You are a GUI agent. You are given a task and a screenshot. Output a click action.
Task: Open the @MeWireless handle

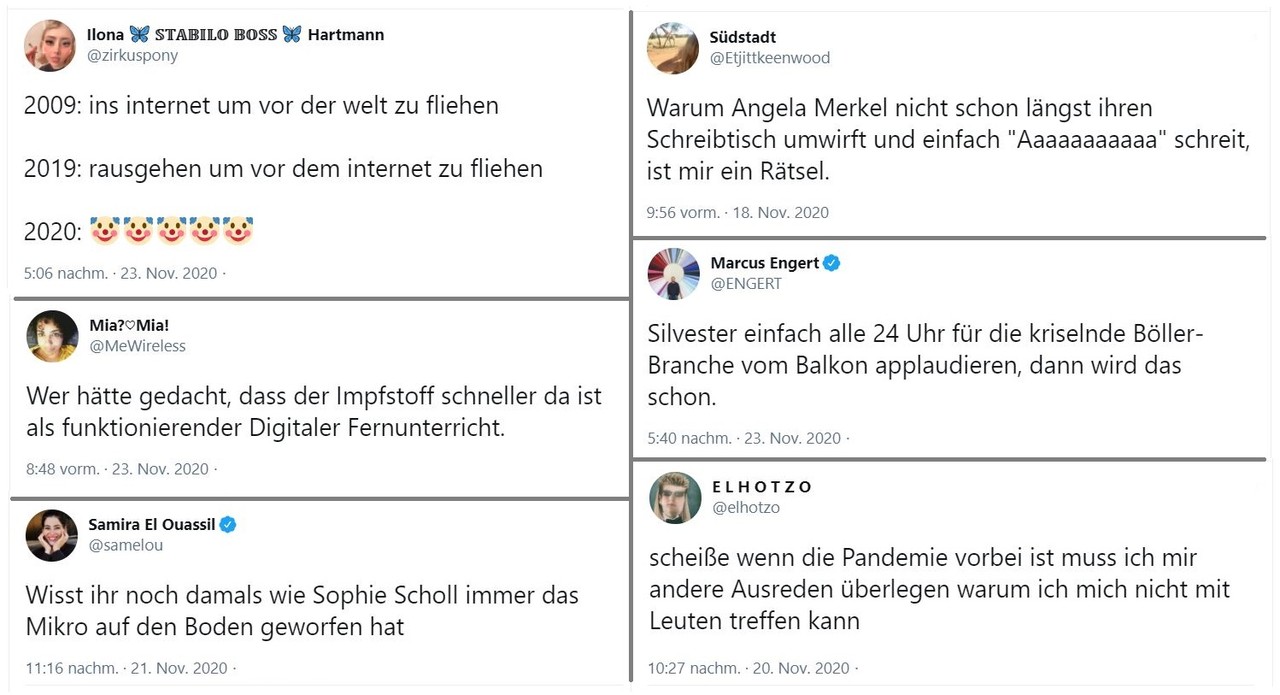(x=137, y=346)
